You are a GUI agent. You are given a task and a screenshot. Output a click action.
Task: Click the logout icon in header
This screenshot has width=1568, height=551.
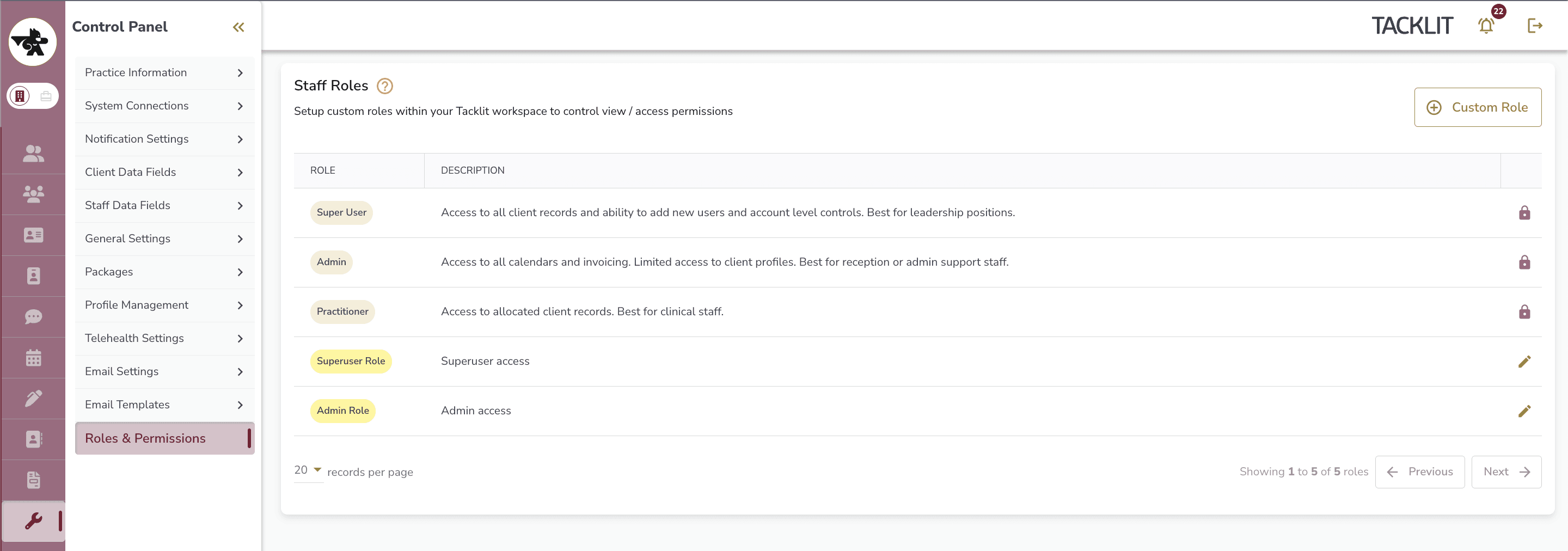[1535, 26]
